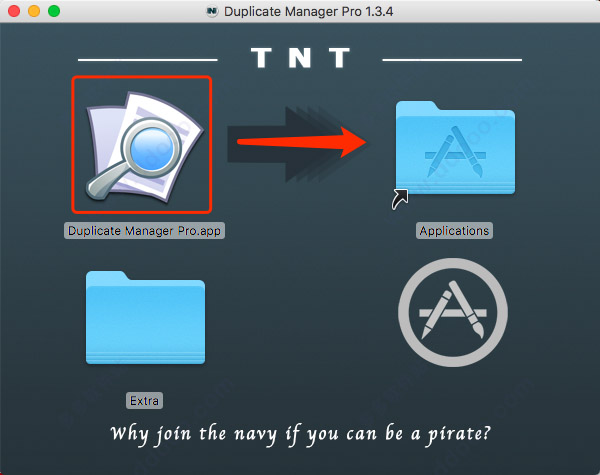
Task: Click the gray App Store circle icon
Action: tap(453, 312)
